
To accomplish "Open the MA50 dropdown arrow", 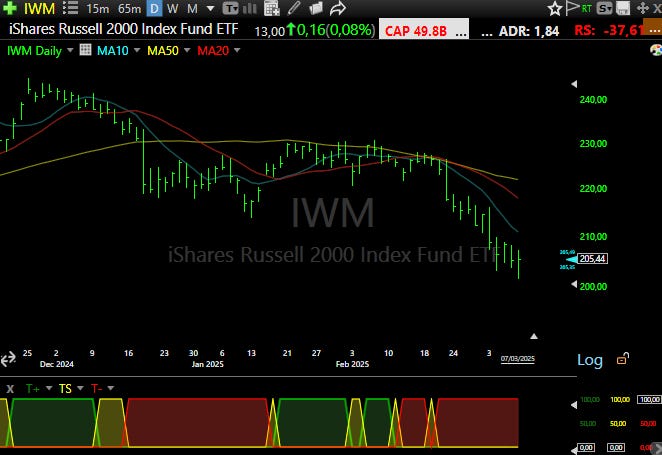I will tap(187, 50).
